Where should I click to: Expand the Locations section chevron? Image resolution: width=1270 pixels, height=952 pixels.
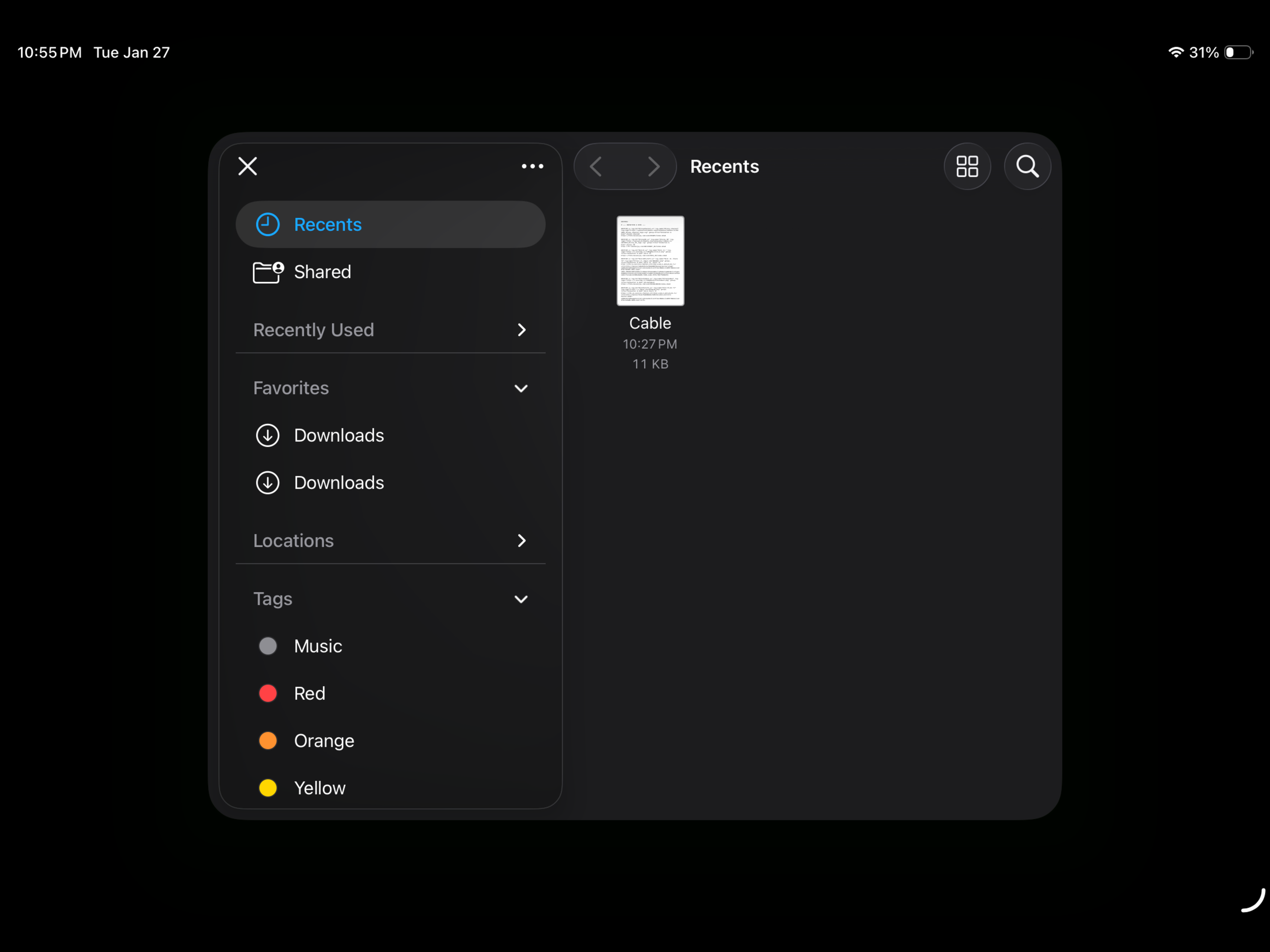point(521,541)
